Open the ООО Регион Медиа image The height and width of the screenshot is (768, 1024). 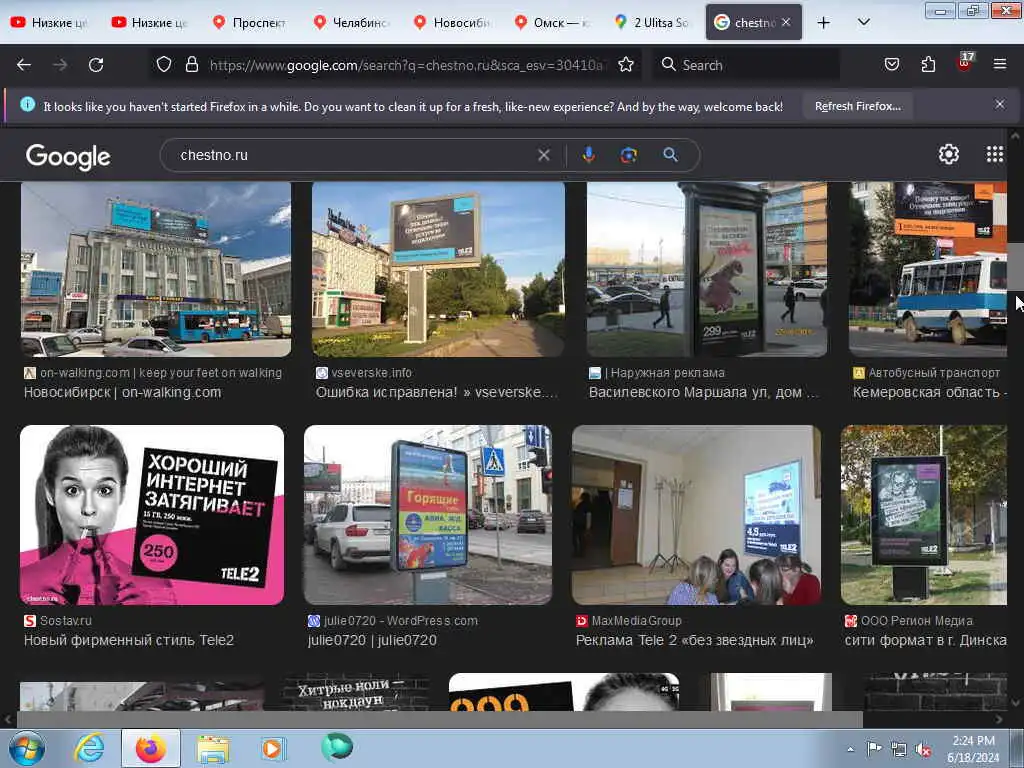[924, 515]
